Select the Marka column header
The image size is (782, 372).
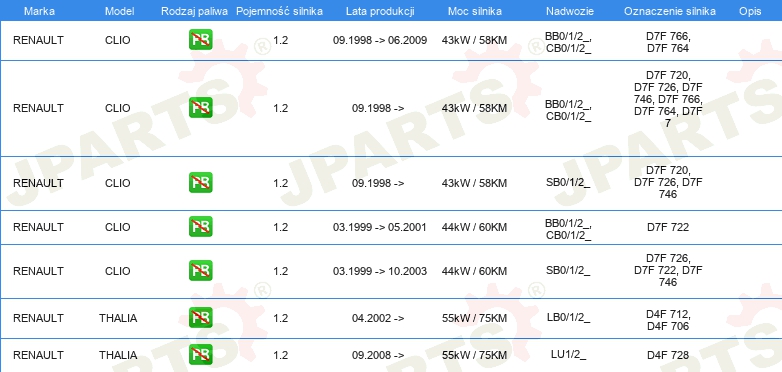coord(39,11)
